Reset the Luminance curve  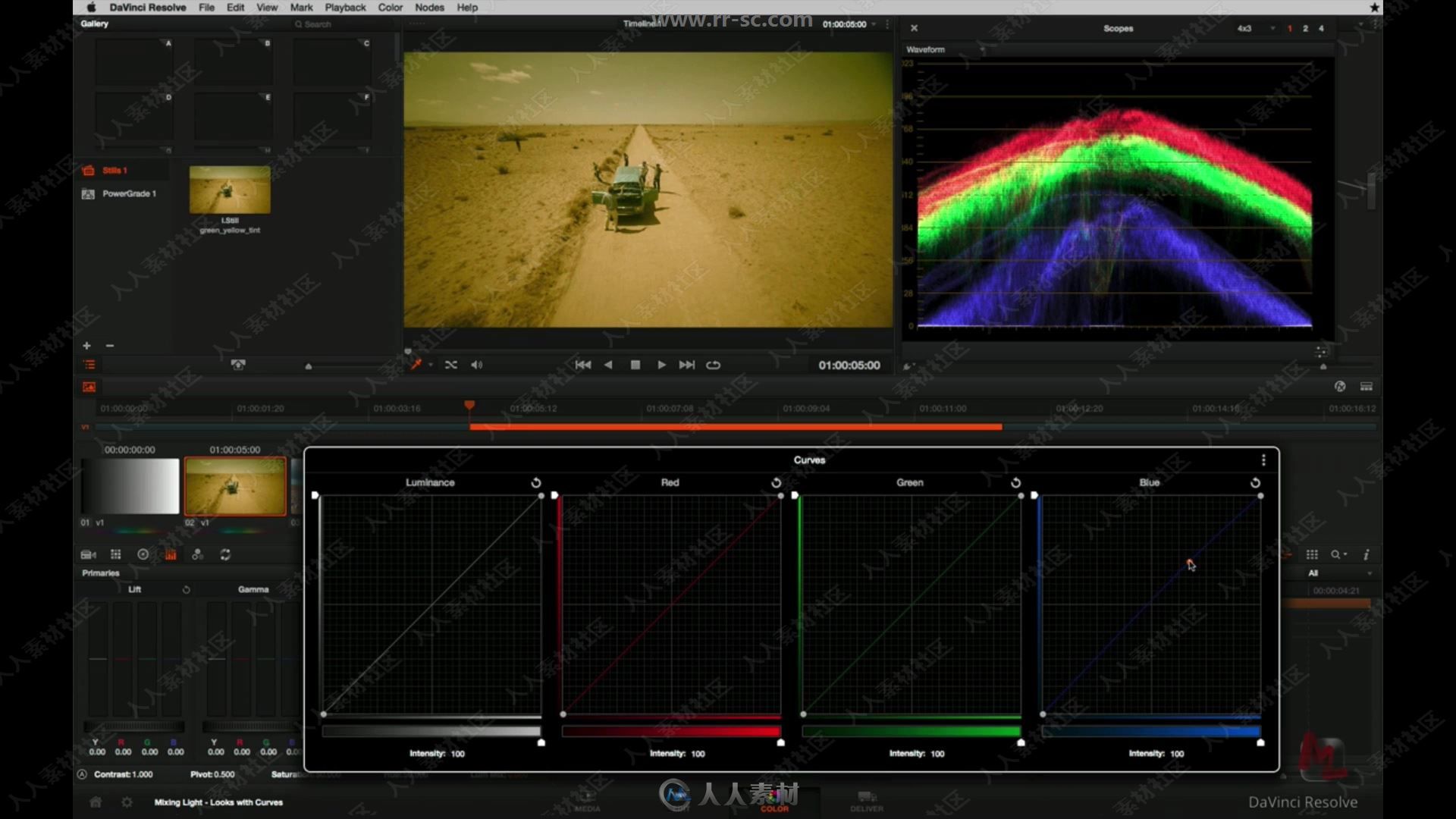click(x=536, y=483)
